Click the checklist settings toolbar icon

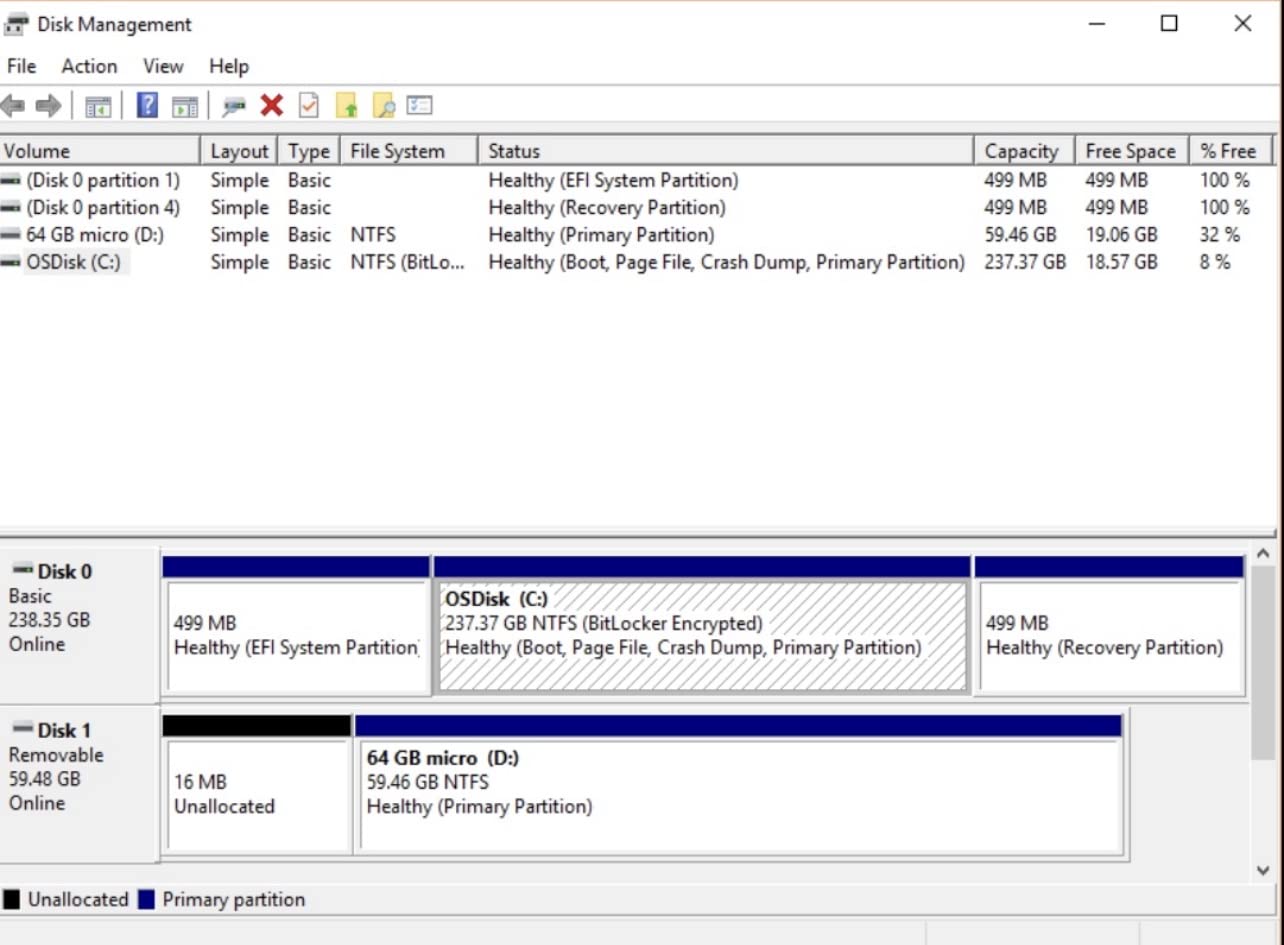(x=419, y=105)
